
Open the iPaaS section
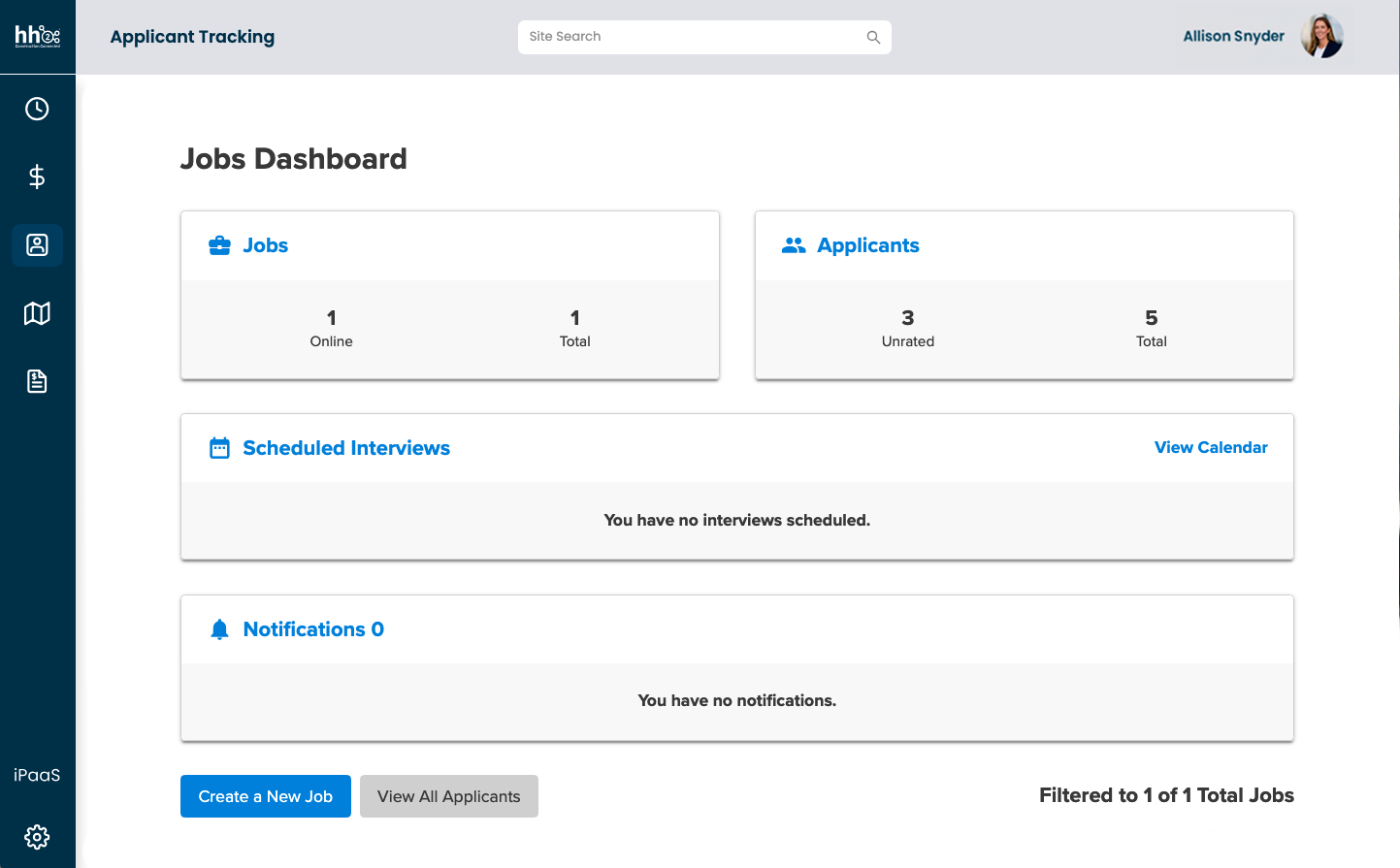point(37,774)
